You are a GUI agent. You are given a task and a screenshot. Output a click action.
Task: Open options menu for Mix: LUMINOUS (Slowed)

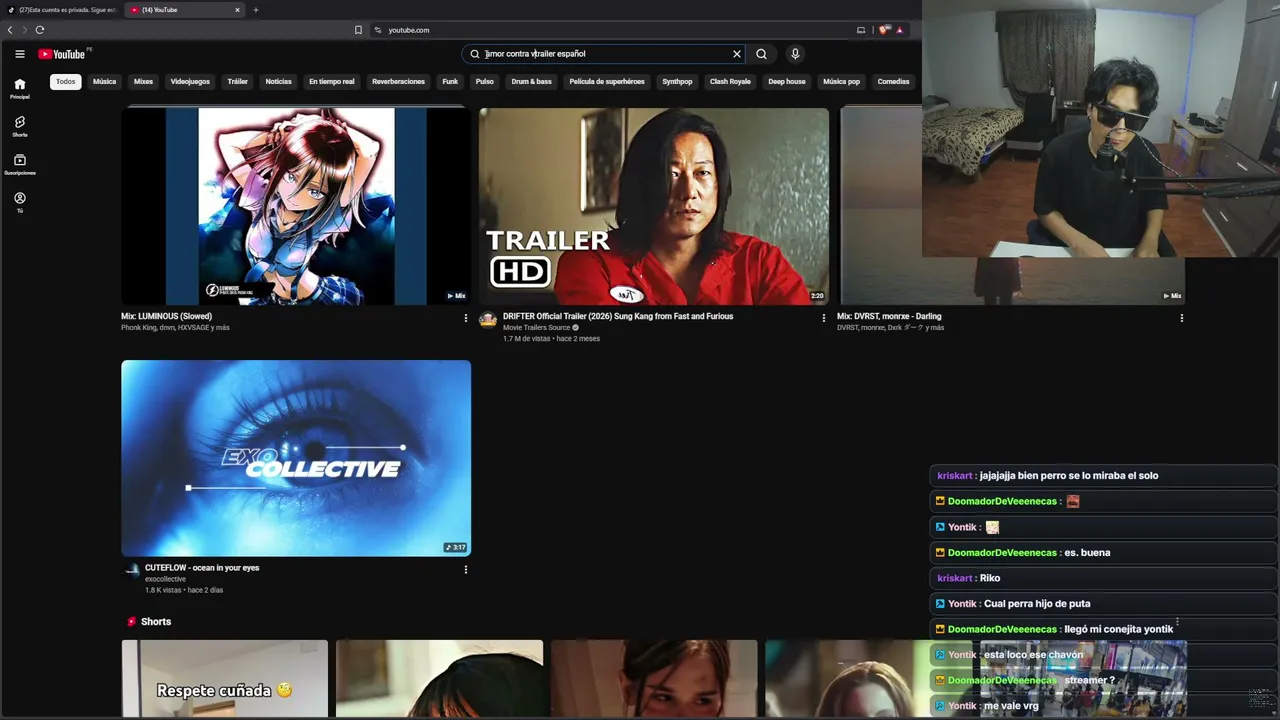tap(465, 318)
